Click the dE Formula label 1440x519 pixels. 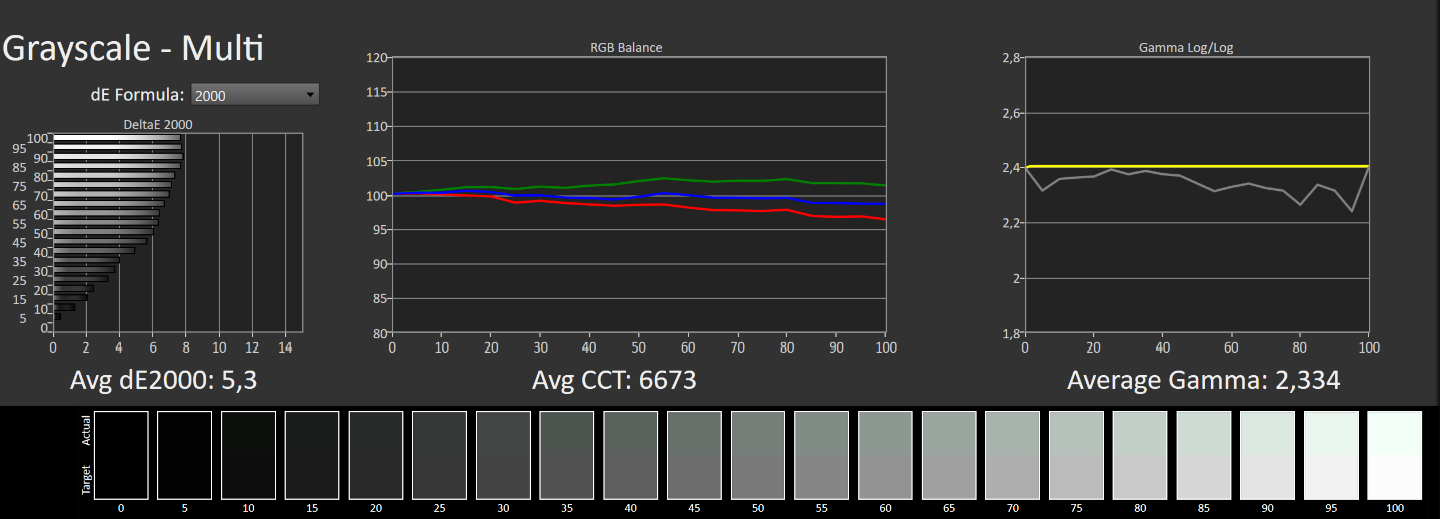[138, 95]
